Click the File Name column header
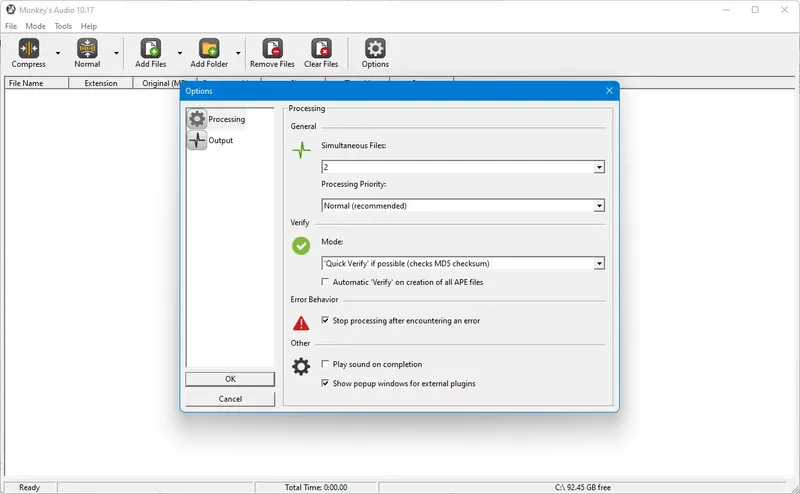 tap(37, 83)
